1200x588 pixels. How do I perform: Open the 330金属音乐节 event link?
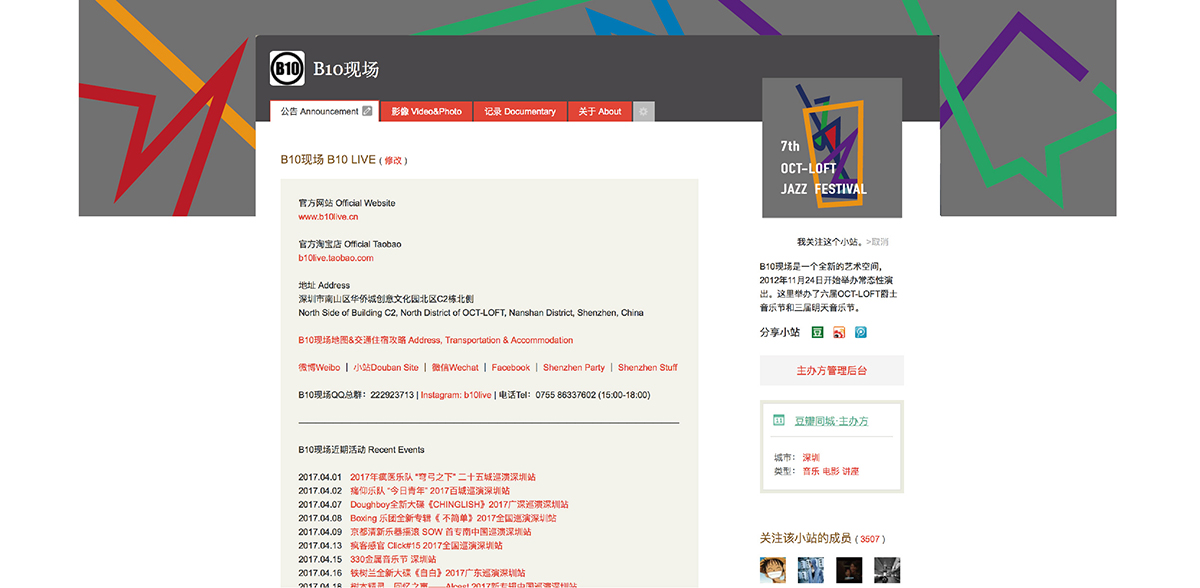coord(393,560)
